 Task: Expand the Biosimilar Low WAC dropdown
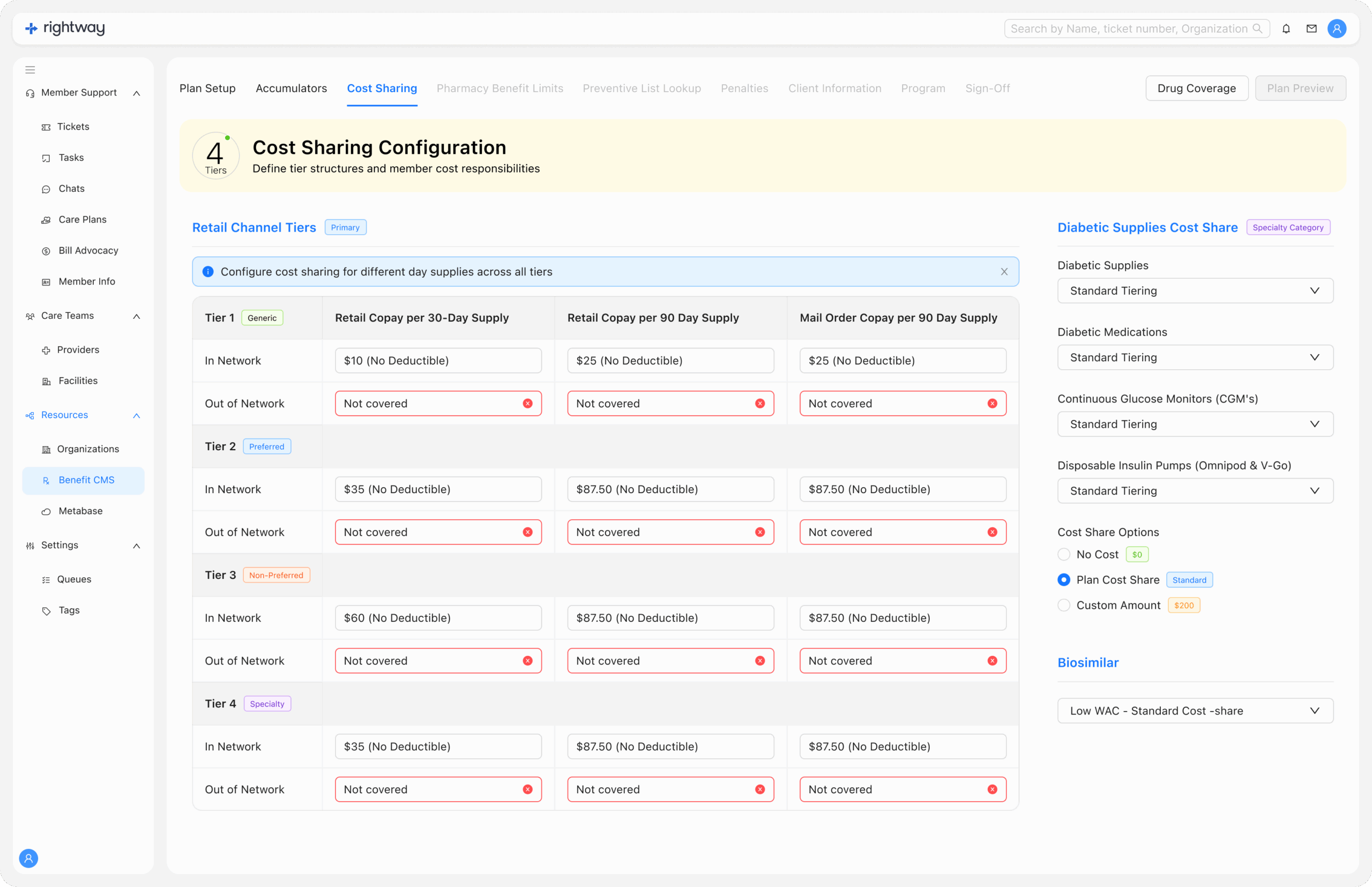click(1195, 711)
